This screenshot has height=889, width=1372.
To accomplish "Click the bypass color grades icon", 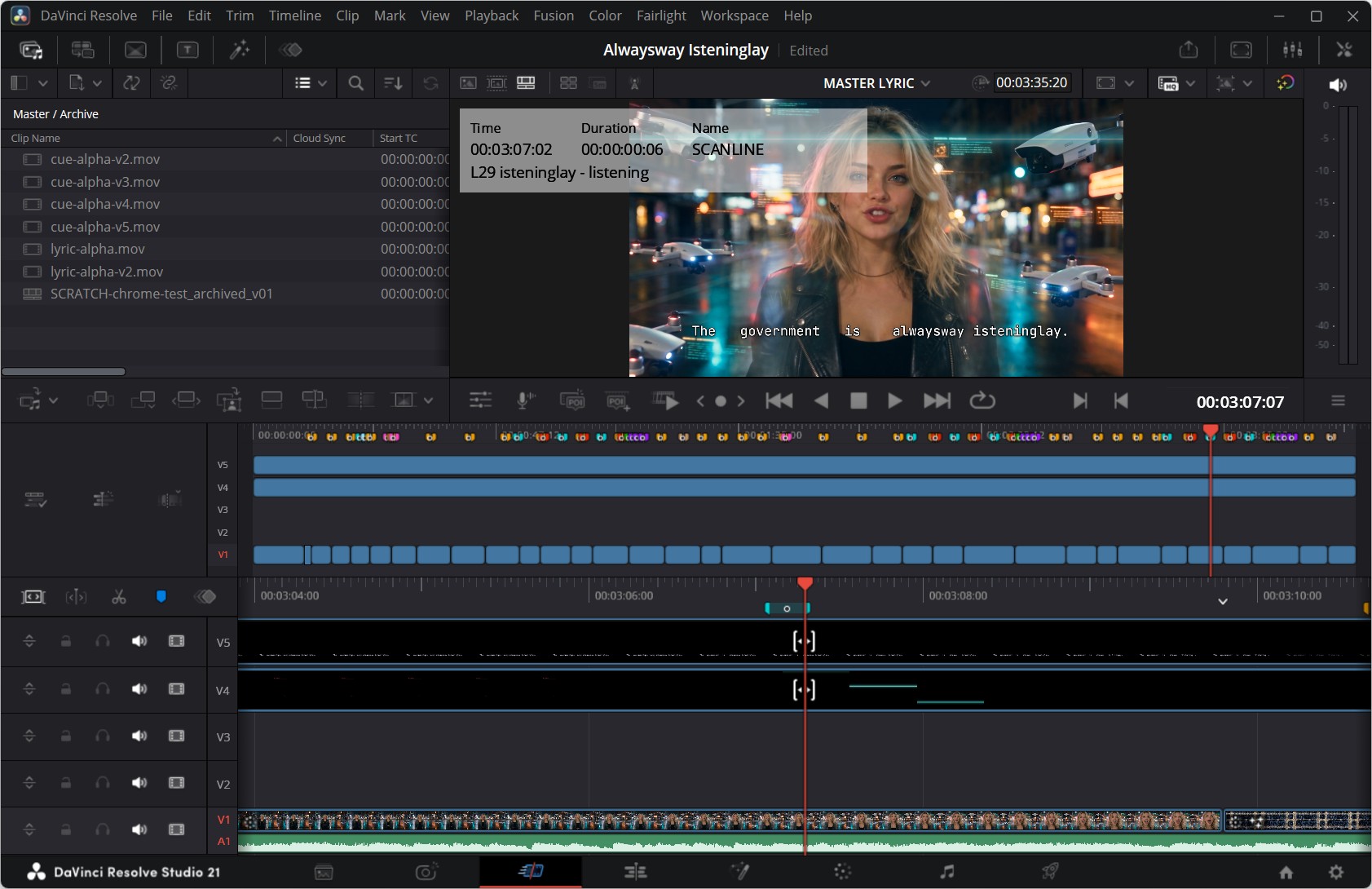I will [x=1285, y=83].
